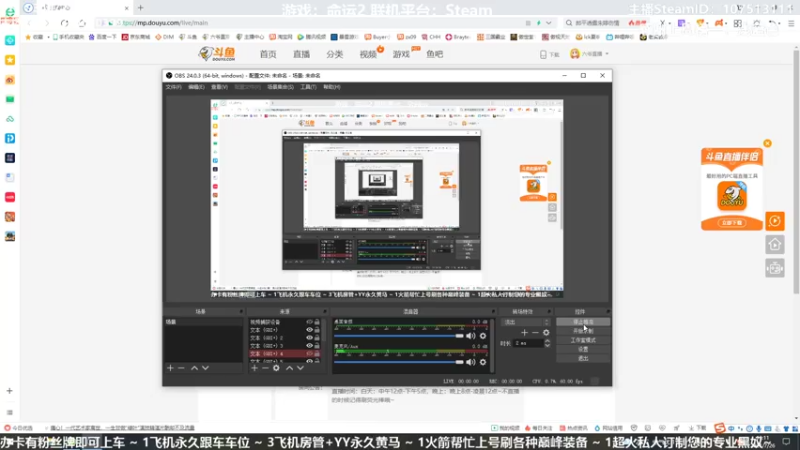Screen dimensions: 800x450
Task: Remove the scene transition with the minus
Action: (x=535, y=333)
